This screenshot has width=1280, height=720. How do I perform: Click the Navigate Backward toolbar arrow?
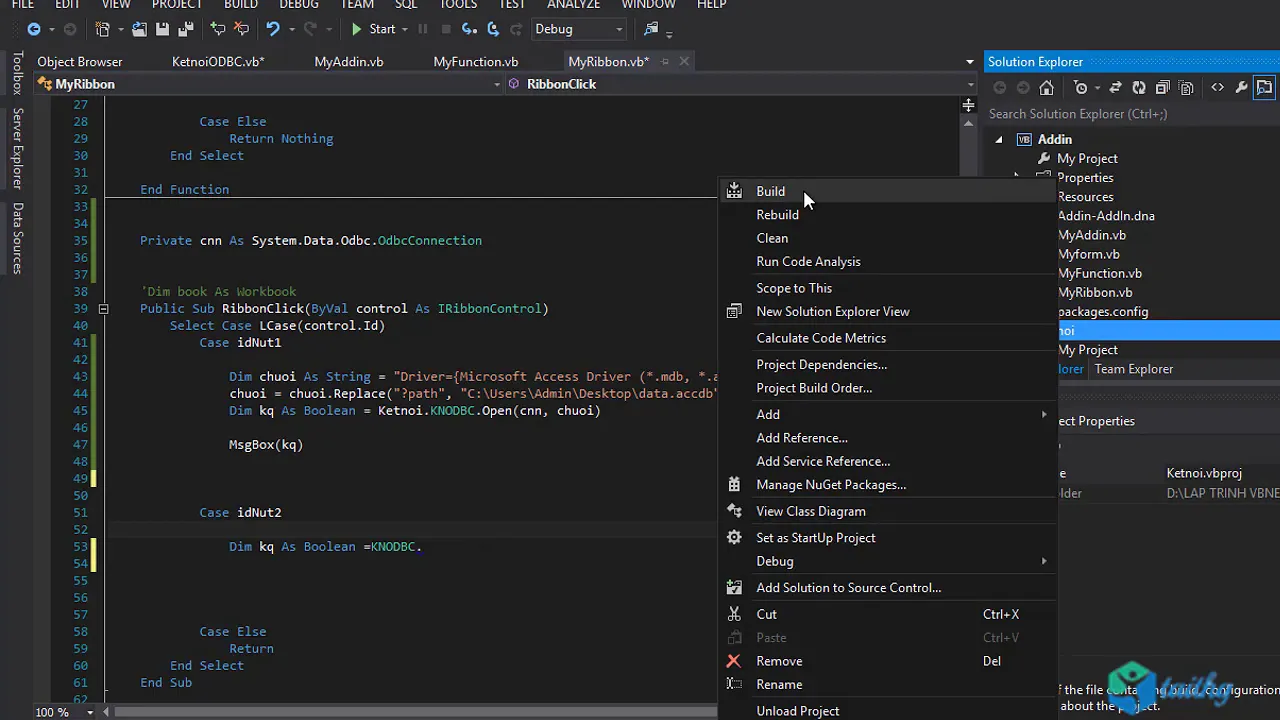coord(34,29)
